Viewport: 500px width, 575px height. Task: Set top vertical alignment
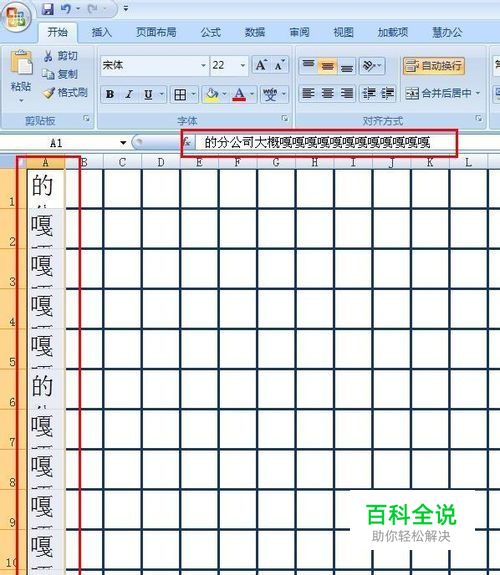308,66
